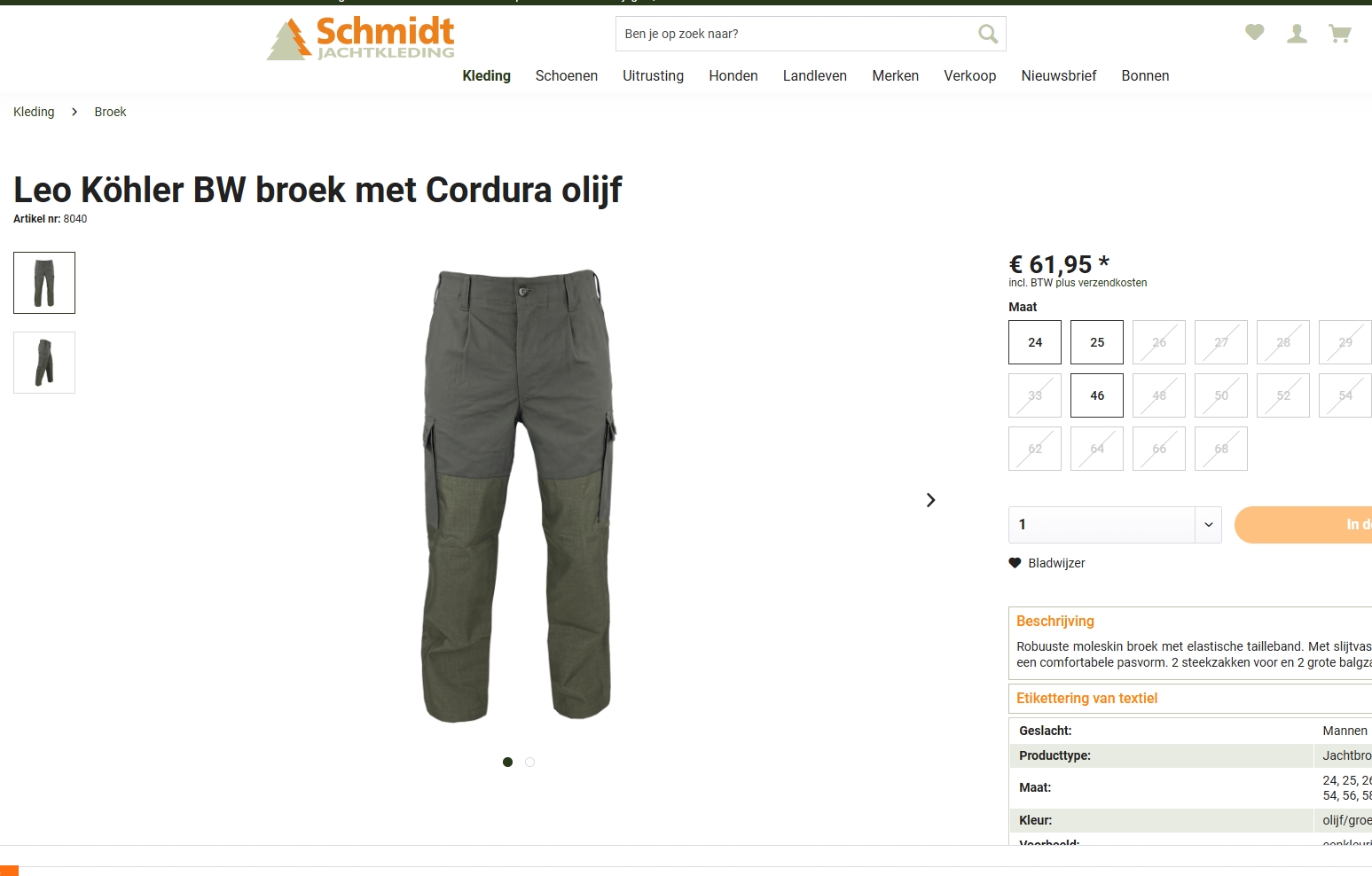Click the Schmidt Jachtkleding logo
Image resolution: width=1372 pixels, height=876 pixels.
[x=361, y=39]
